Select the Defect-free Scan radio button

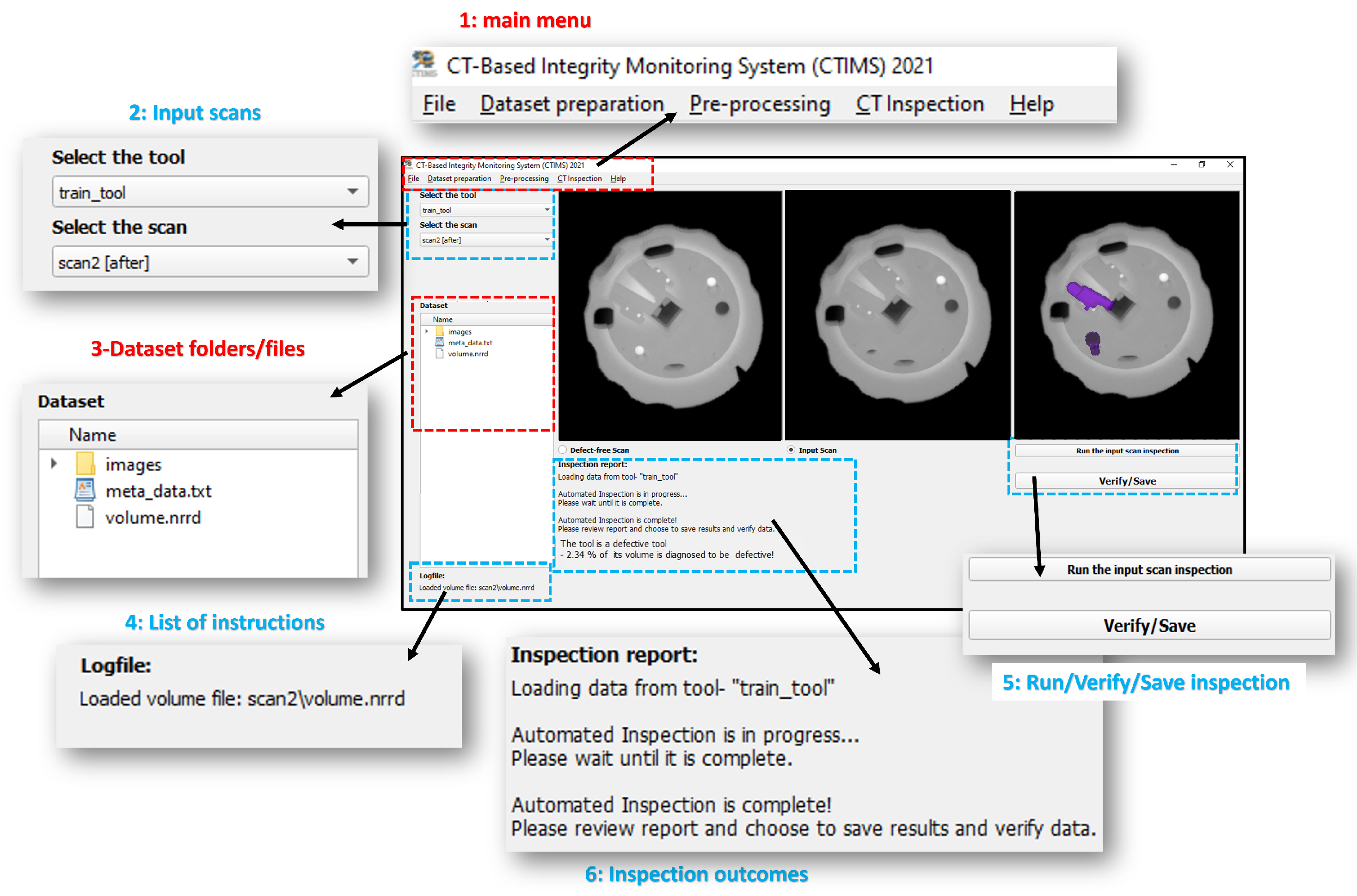click(563, 450)
